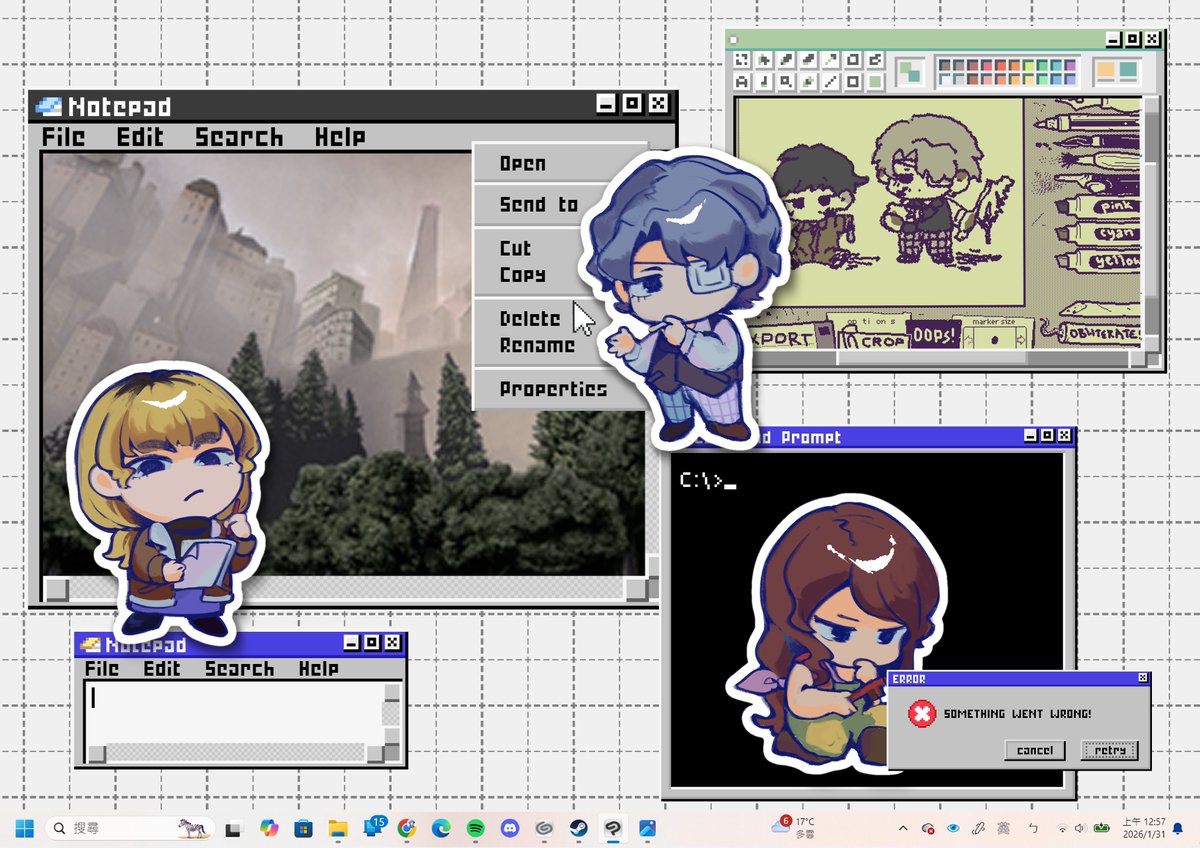Choose Cut in the context menu
Viewport: 1200px width, 848px height.
tap(516, 247)
